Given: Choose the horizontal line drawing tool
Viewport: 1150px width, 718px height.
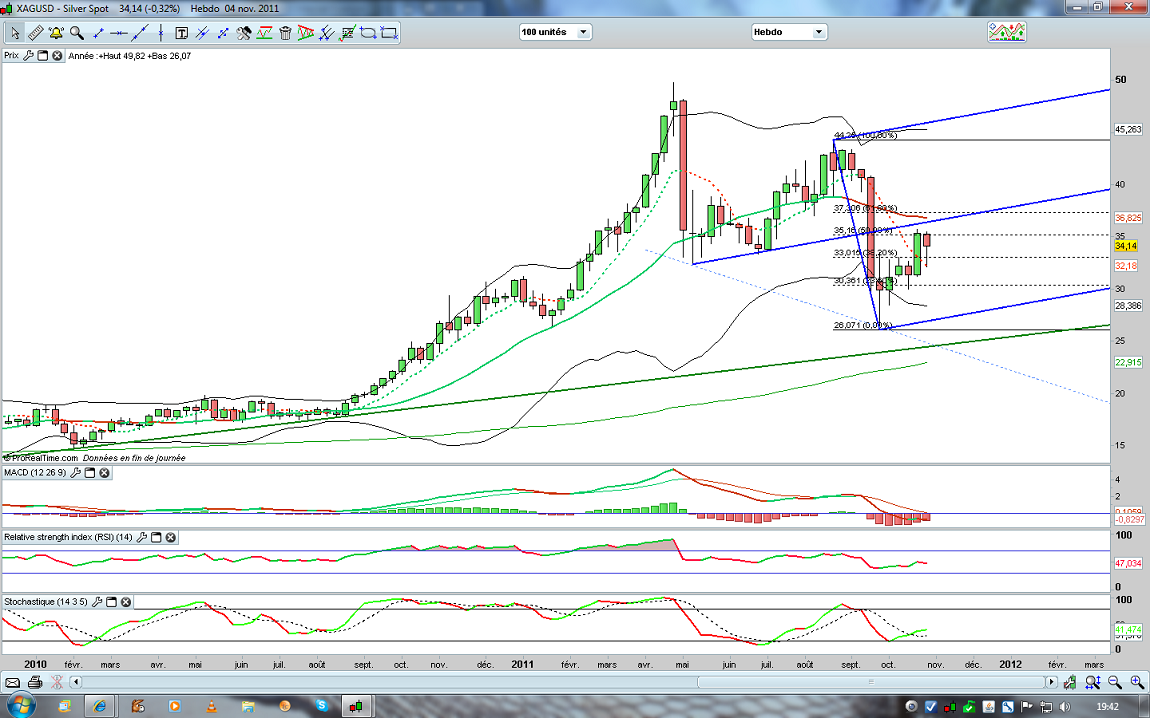Looking at the screenshot, I should tap(119, 33).
